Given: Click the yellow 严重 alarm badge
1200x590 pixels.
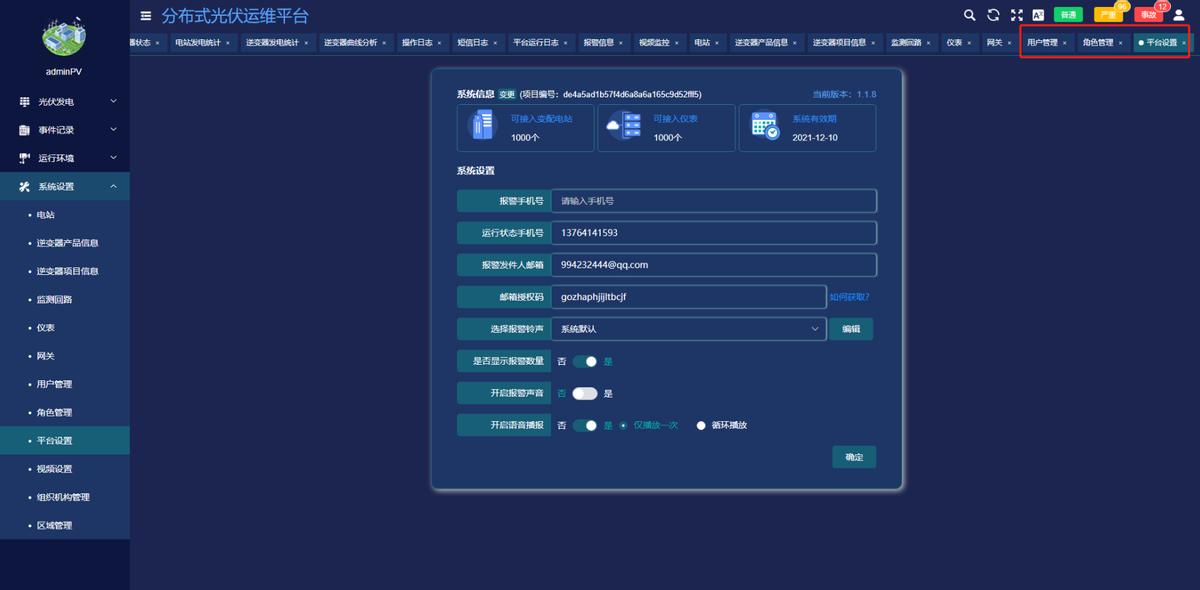Looking at the screenshot, I should click(x=1108, y=15).
